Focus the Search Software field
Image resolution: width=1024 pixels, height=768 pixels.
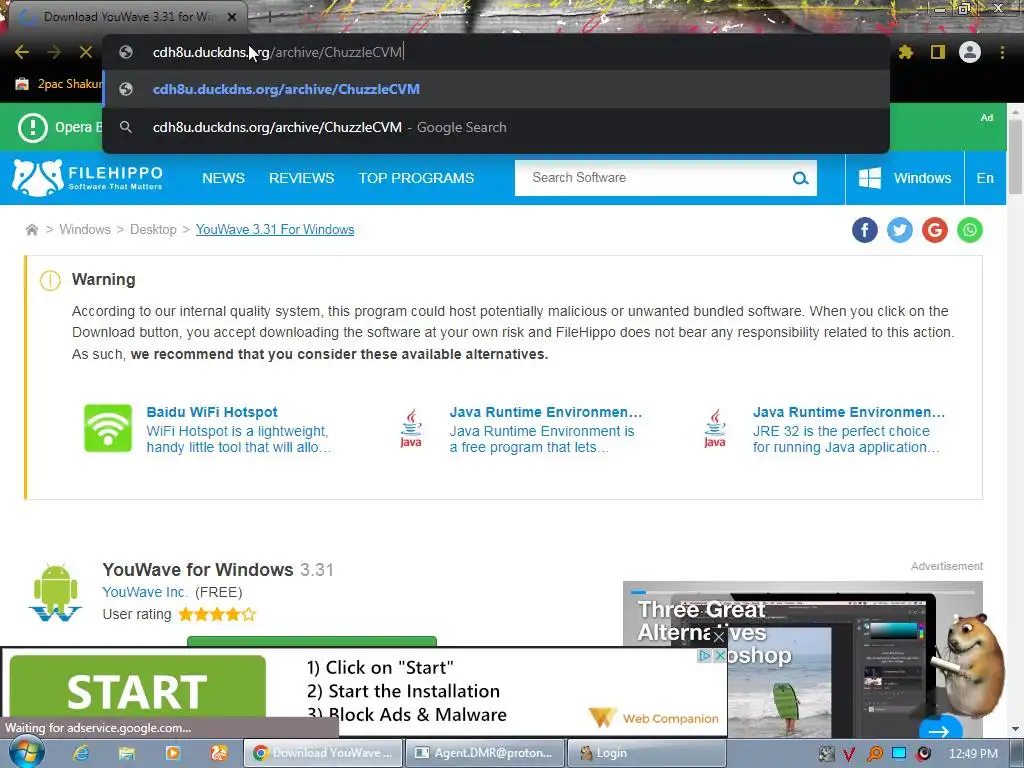coord(653,178)
